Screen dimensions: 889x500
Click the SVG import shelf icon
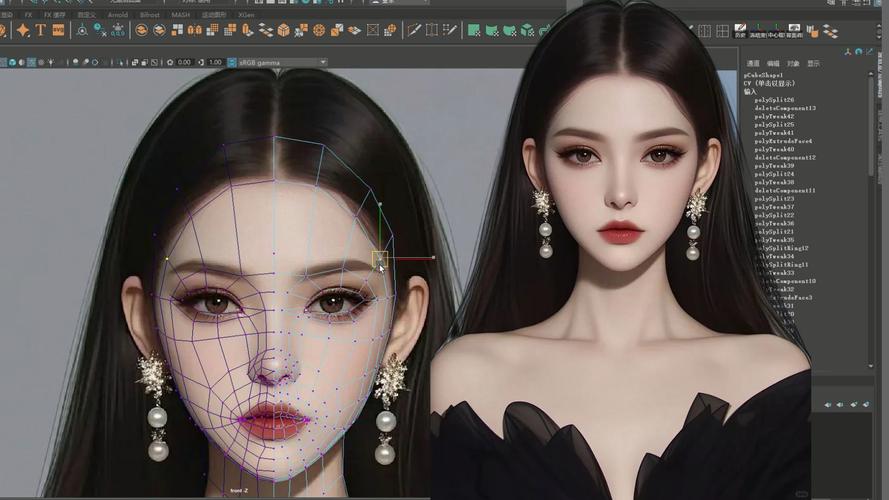pos(58,30)
